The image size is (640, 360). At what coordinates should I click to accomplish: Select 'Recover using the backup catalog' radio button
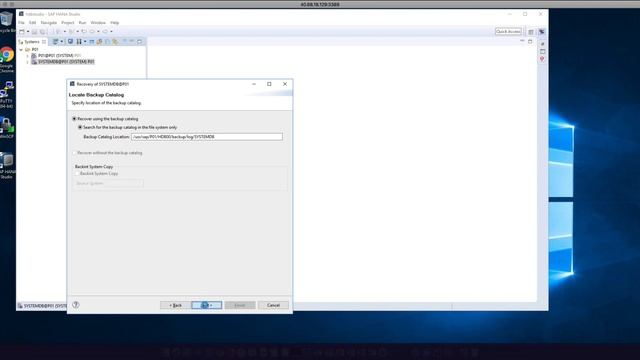pos(74,119)
